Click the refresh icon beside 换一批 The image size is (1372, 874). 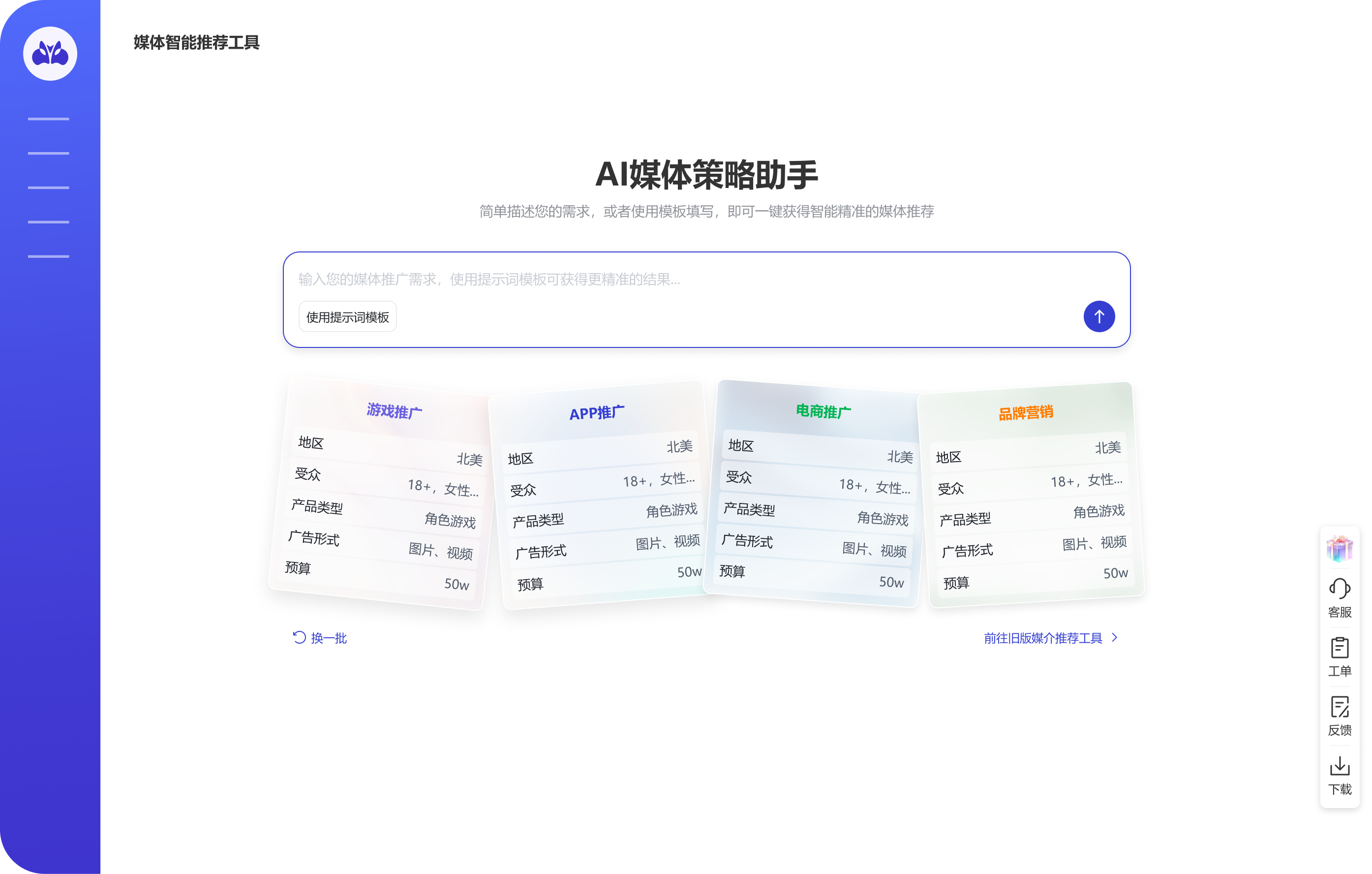pos(299,637)
